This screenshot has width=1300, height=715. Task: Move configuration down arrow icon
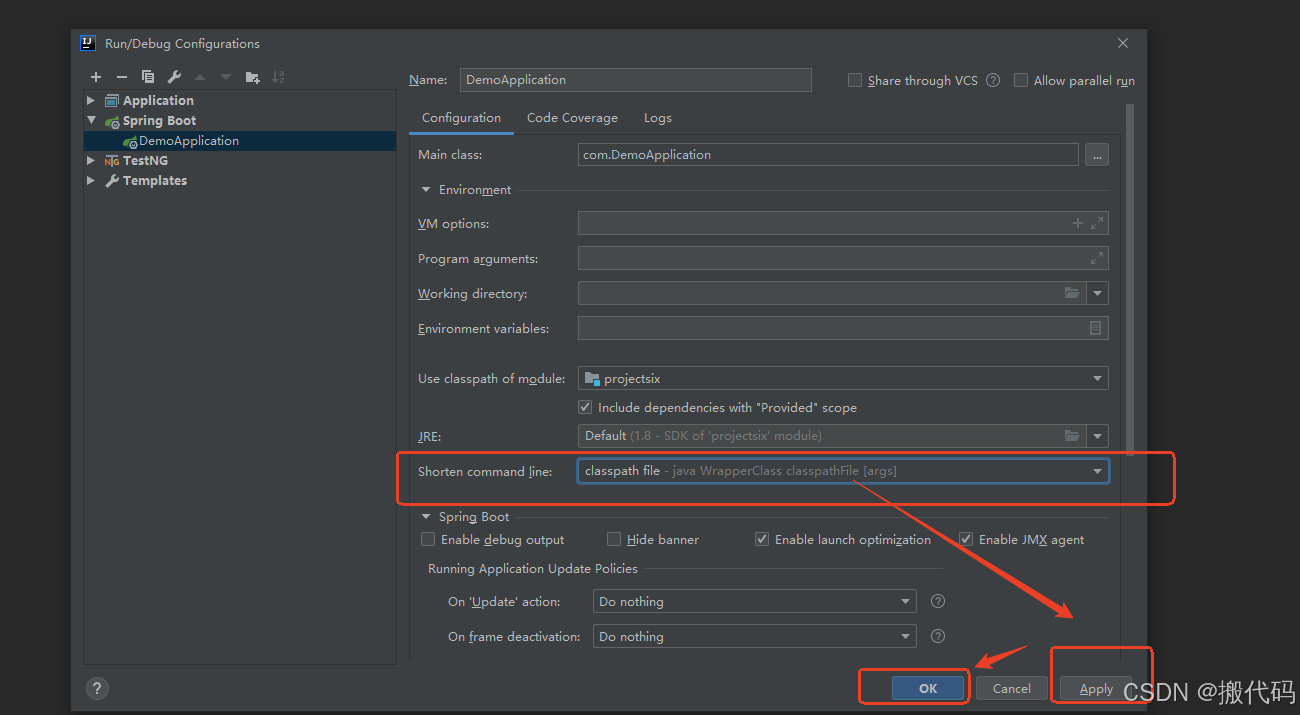226,77
